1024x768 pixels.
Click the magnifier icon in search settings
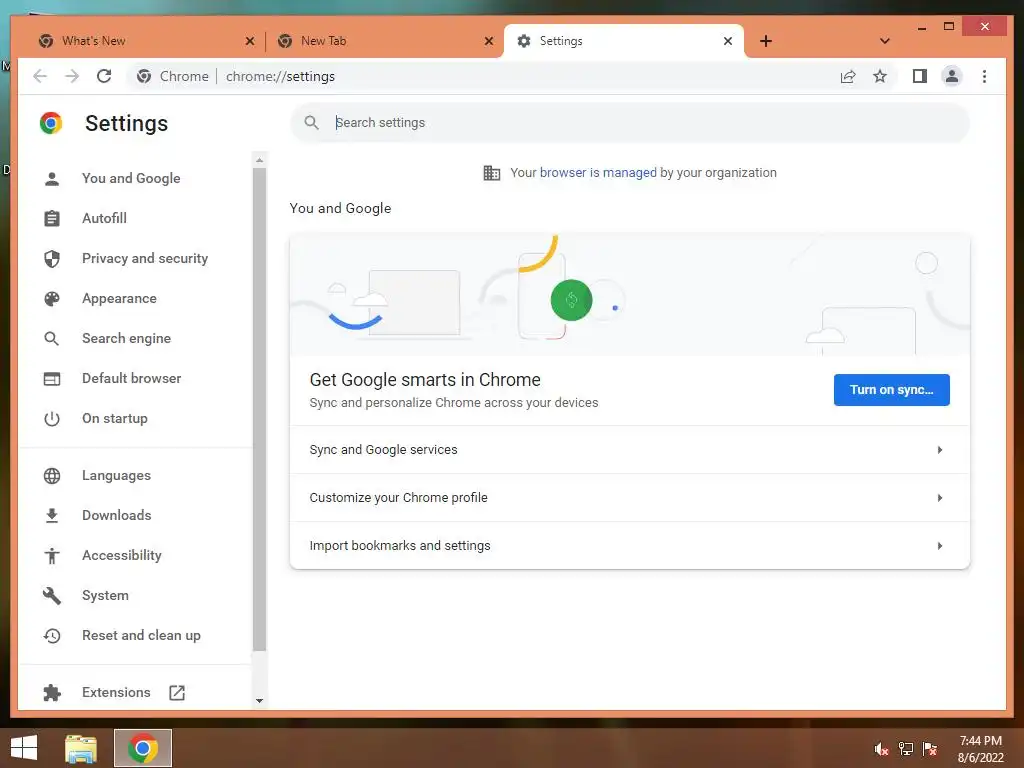[x=312, y=123]
